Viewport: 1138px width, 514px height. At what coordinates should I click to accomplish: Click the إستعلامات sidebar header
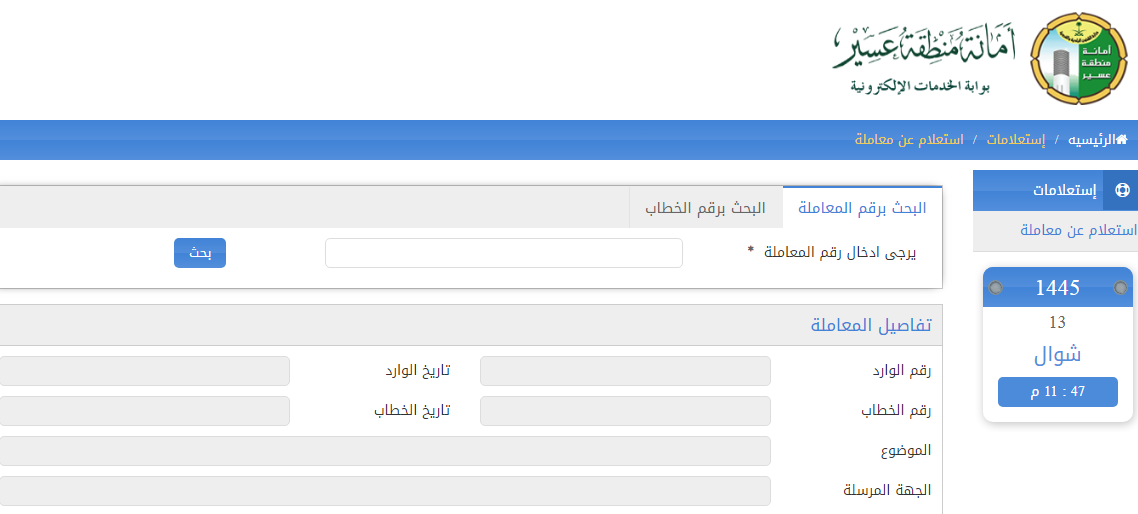click(x=1064, y=190)
